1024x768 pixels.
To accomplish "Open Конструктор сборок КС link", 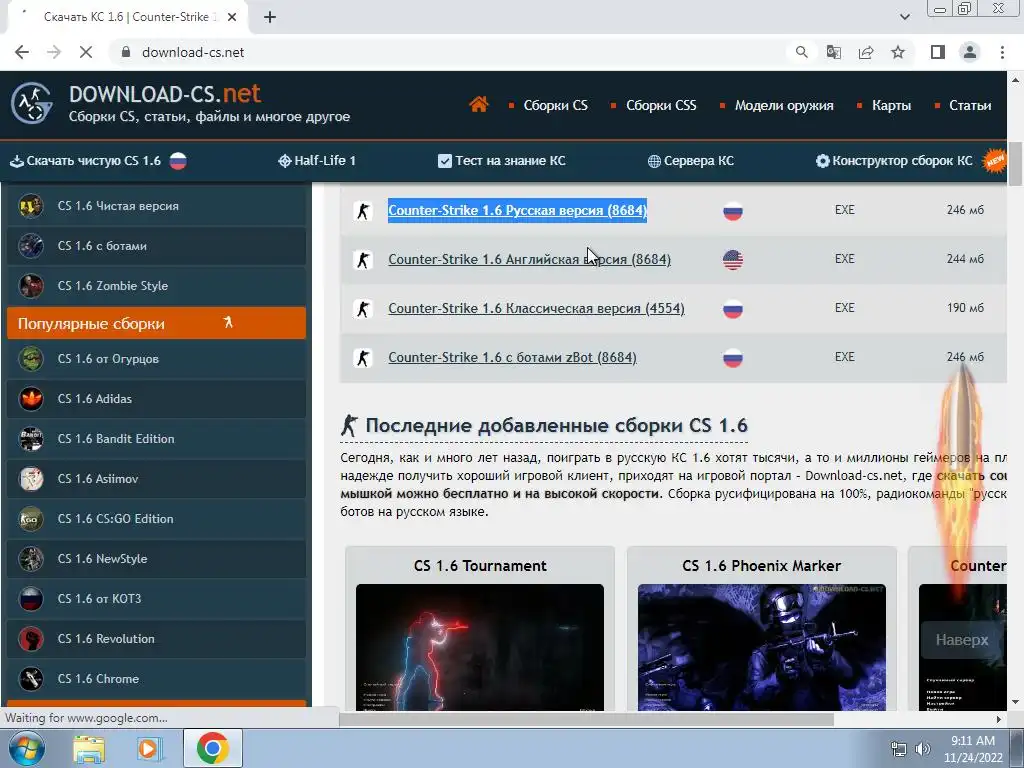I will point(894,161).
